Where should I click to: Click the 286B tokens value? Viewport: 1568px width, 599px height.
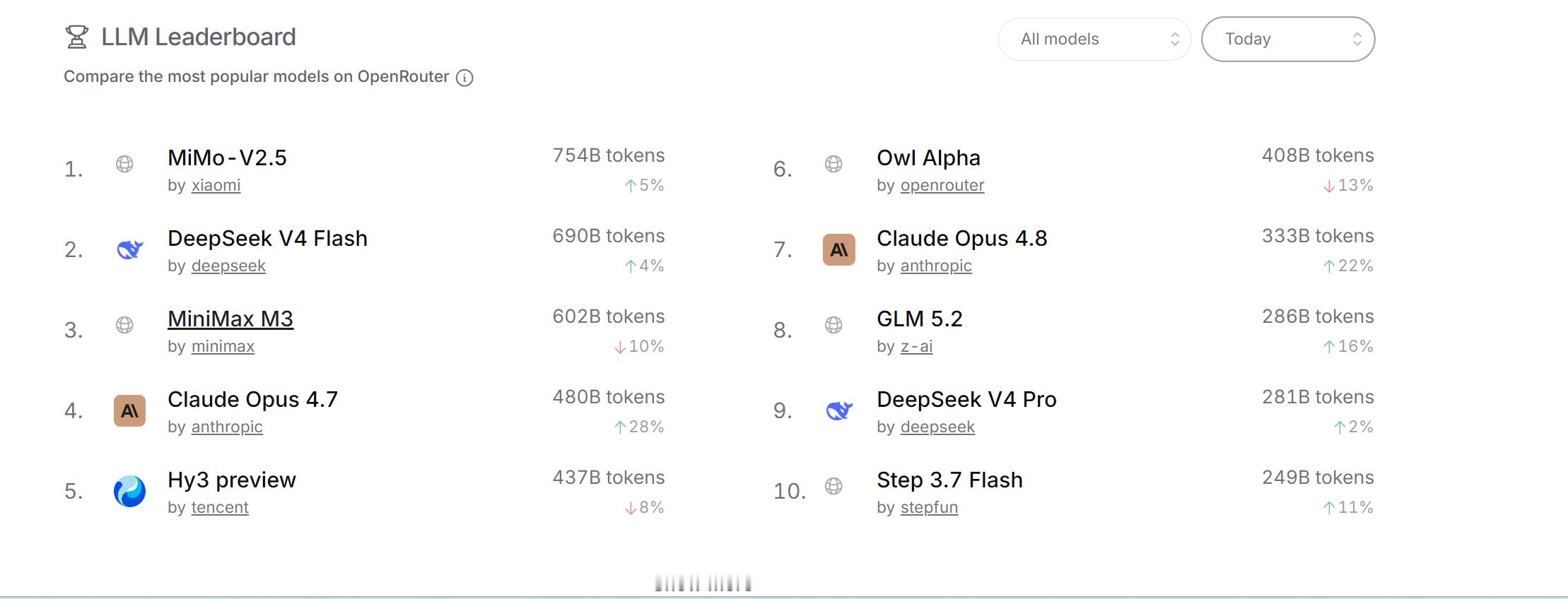1318,316
